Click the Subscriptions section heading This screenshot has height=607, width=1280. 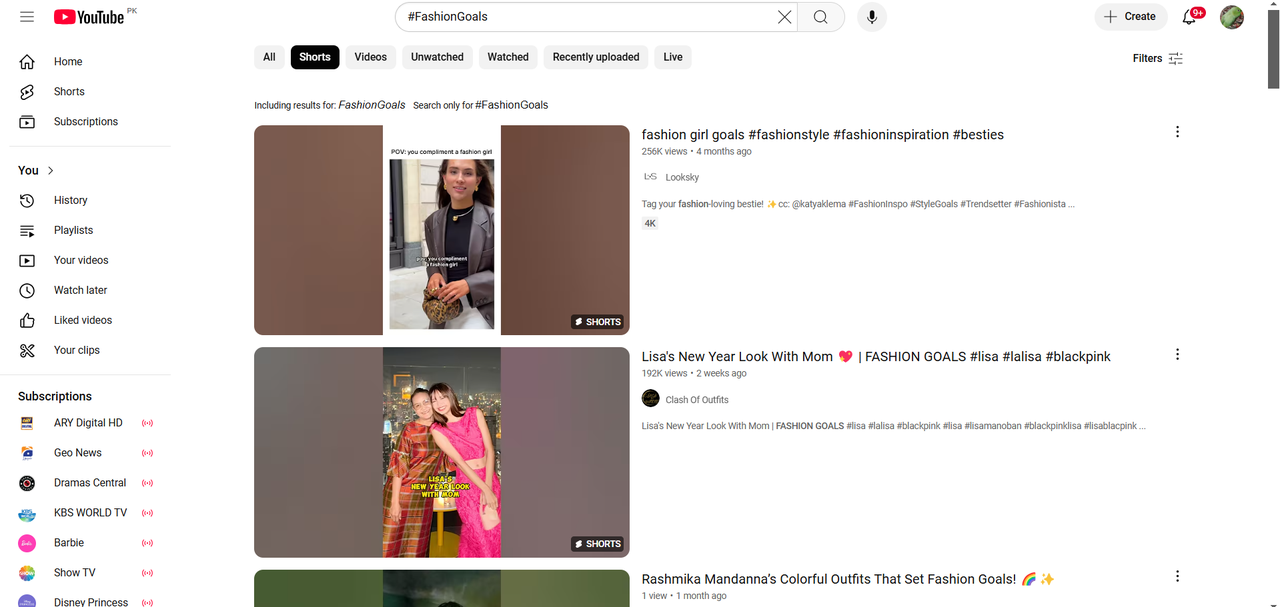(55, 397)
